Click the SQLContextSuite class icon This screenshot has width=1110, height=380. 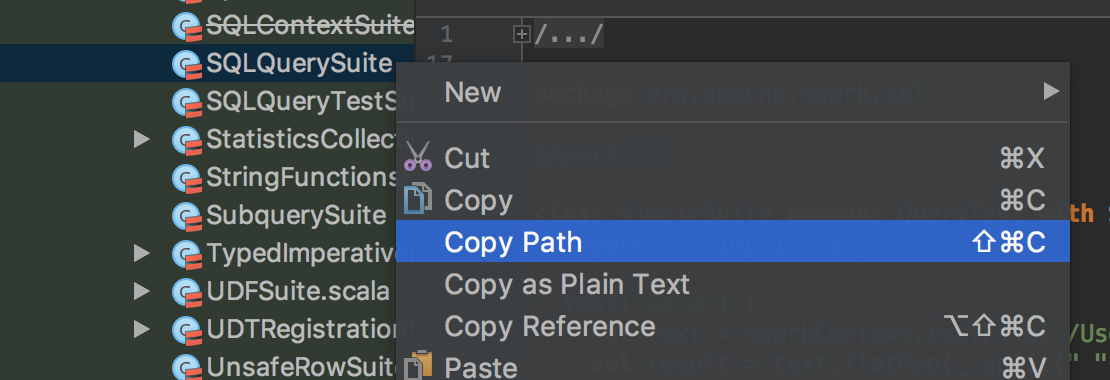187,26
